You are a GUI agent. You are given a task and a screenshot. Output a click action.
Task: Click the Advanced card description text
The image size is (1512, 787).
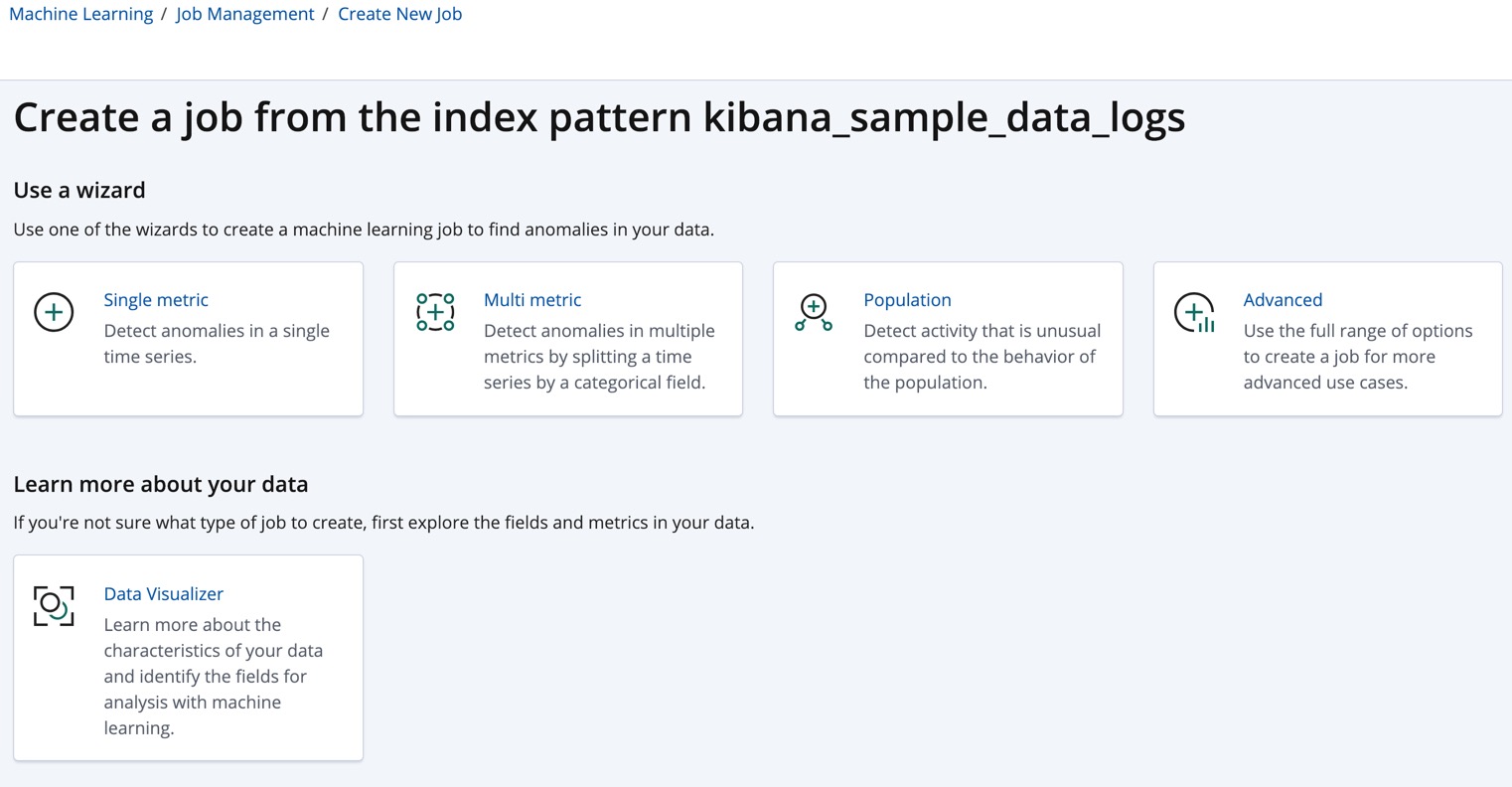point(1357,357)
